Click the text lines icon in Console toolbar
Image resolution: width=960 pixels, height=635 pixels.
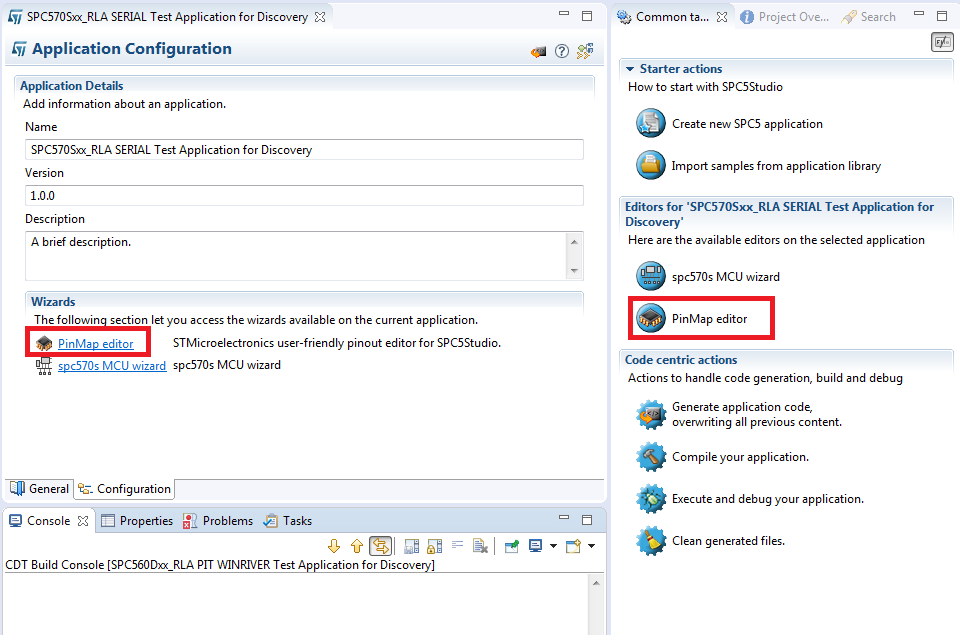[x=457, y=544]
